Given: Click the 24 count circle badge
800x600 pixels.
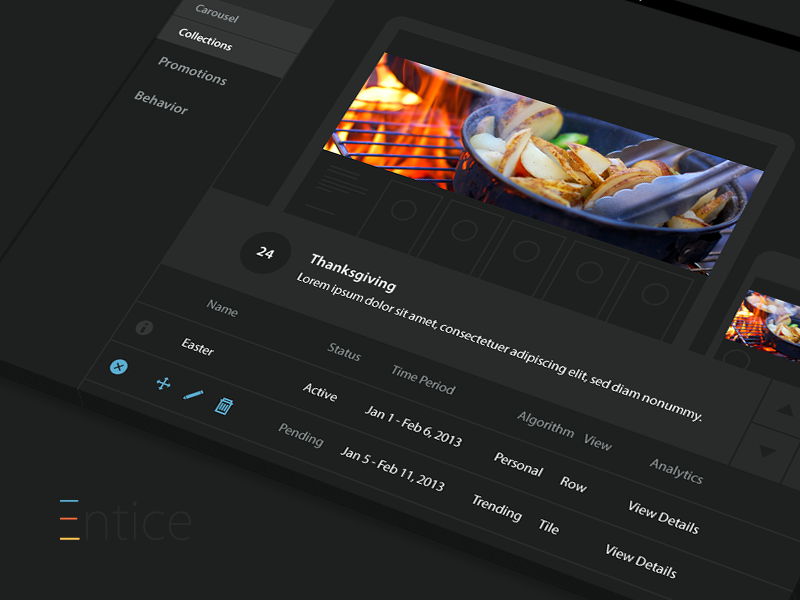Looking at the screenshot, I should (265, 253).
